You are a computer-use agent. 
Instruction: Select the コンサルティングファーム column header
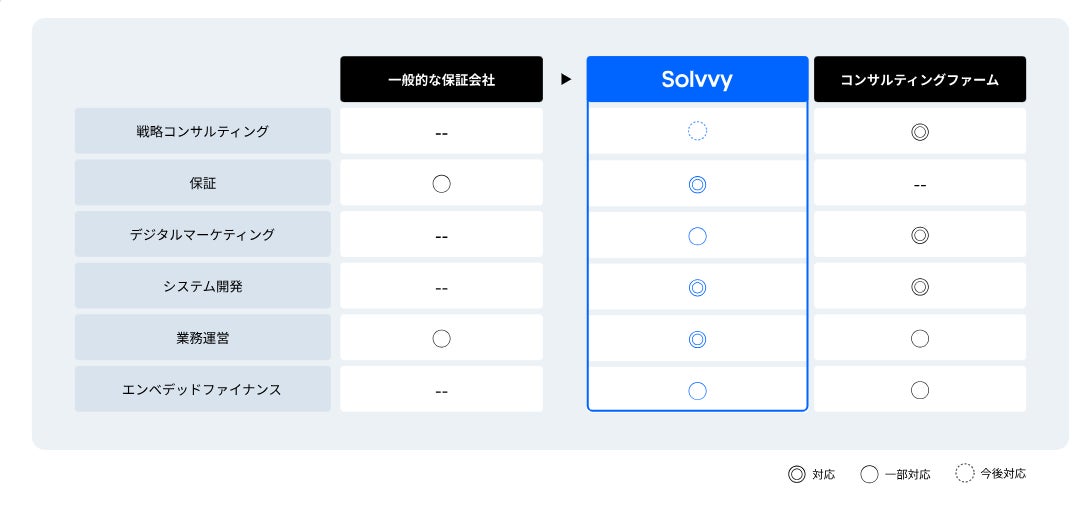[x=919, y=80]
